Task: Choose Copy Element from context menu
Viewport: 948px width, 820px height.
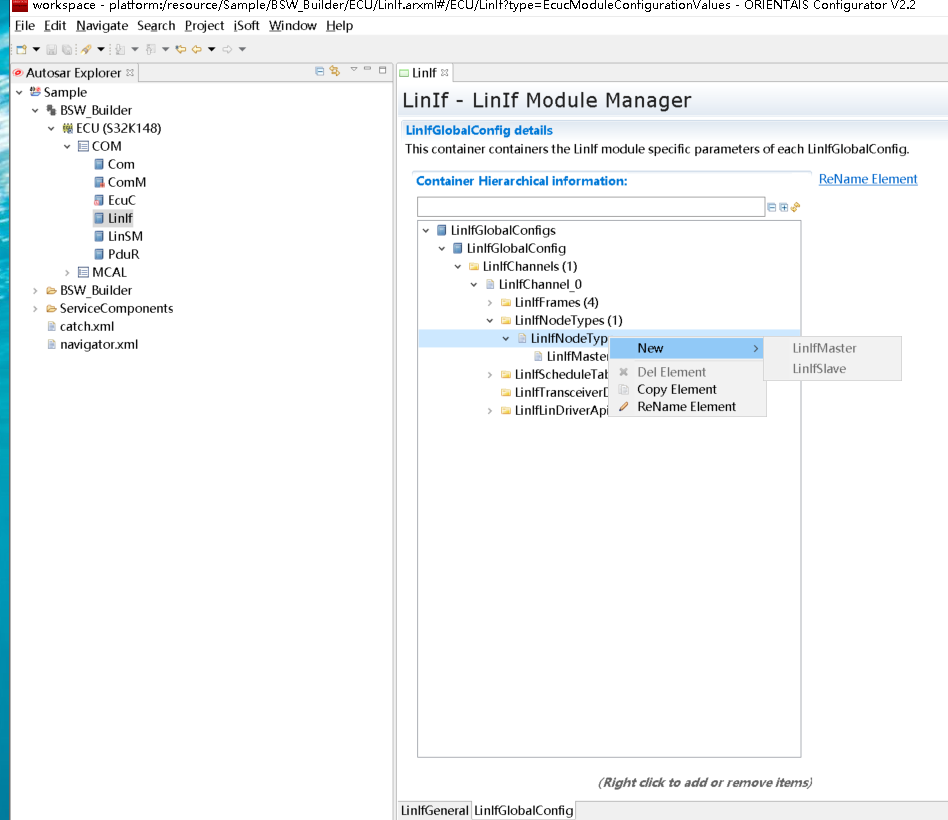Action: pos(676,389)
